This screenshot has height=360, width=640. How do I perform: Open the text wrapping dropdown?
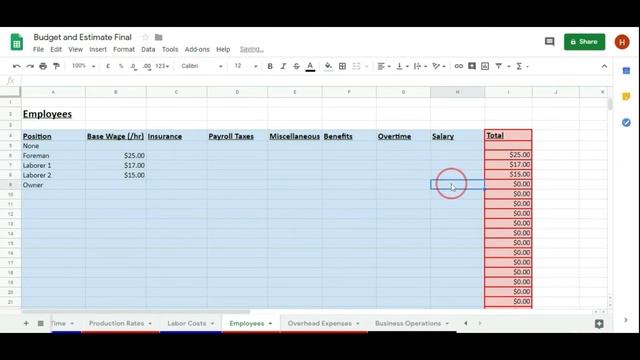coord(420,66)
